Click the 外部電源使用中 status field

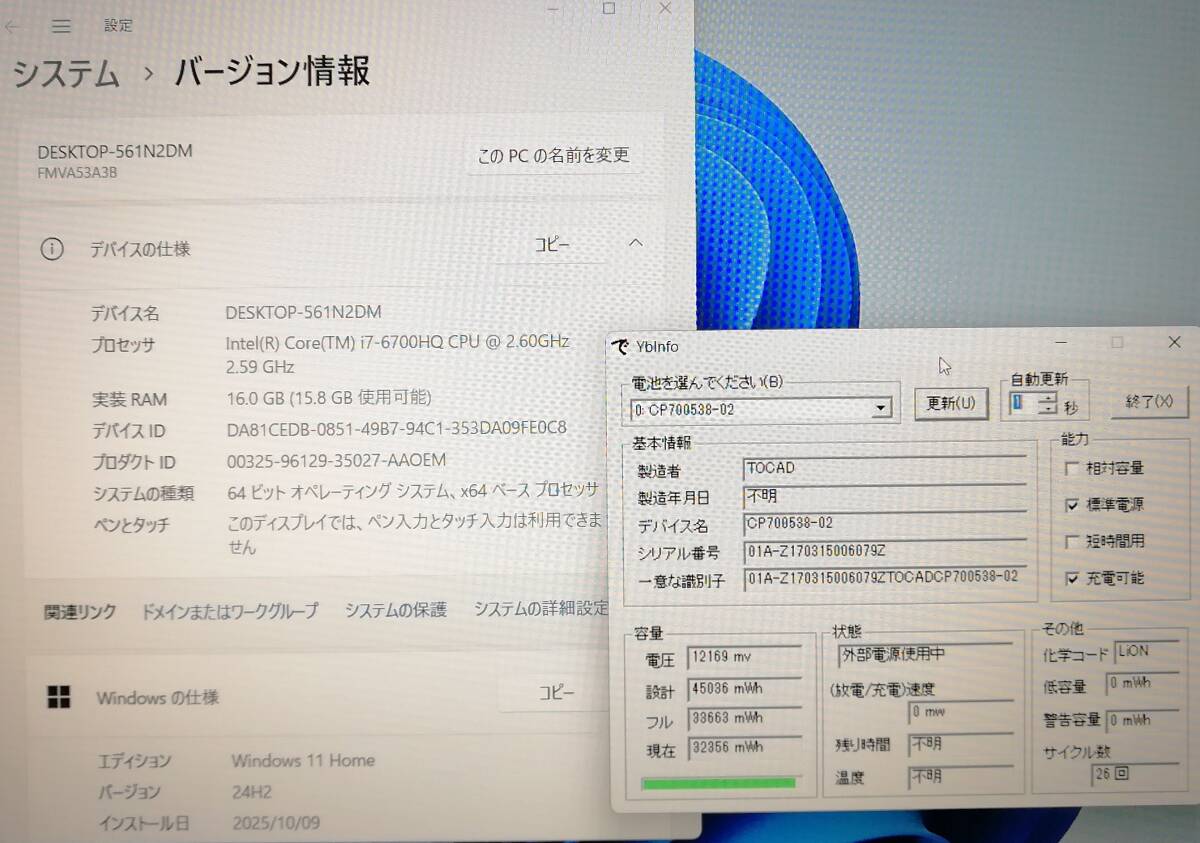926,656
